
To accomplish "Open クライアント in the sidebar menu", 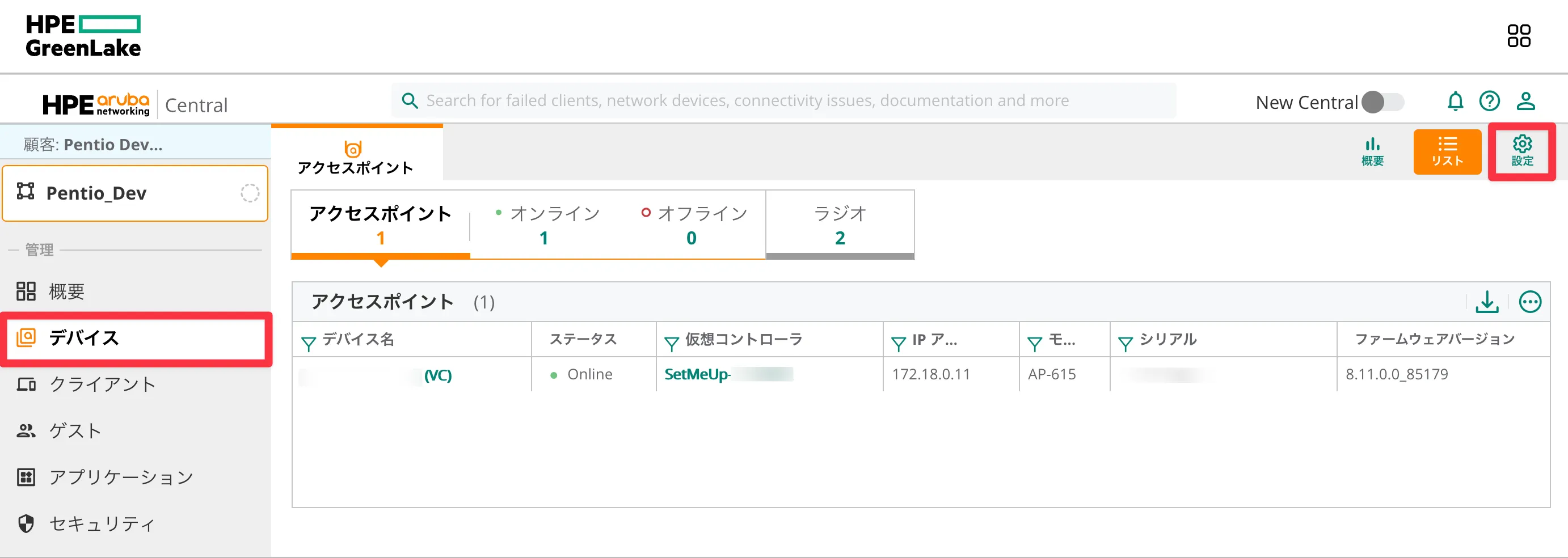I will click(x=102, y=384).
